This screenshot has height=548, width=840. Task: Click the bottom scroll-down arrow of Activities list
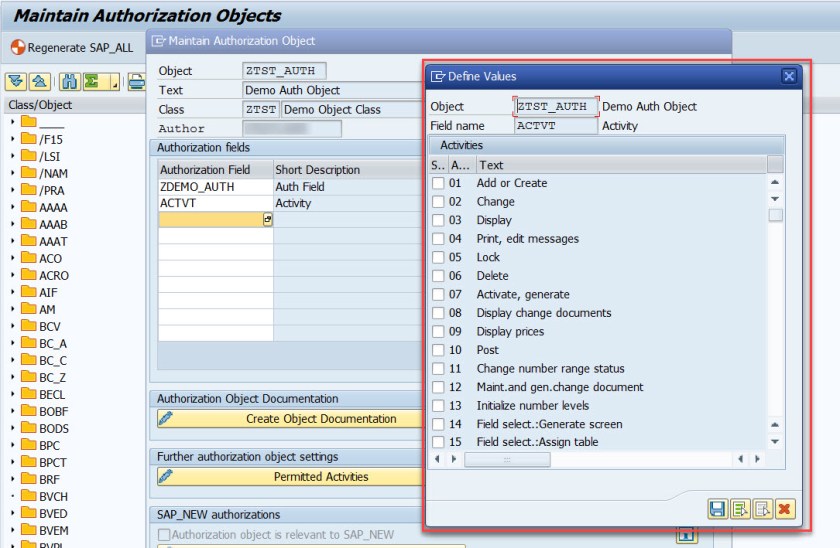click(775, 442)
